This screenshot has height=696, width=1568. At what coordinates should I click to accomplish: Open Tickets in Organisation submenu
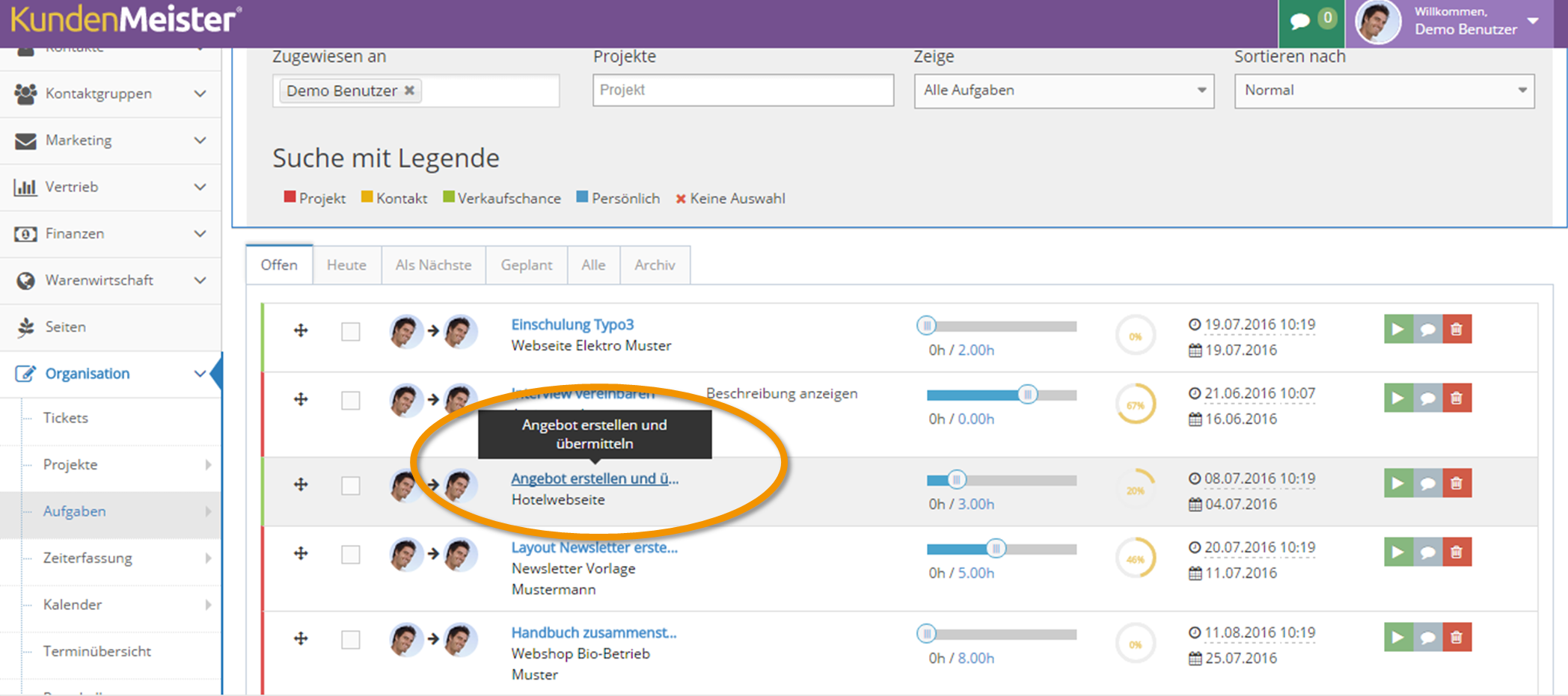[x=66, y=418]
